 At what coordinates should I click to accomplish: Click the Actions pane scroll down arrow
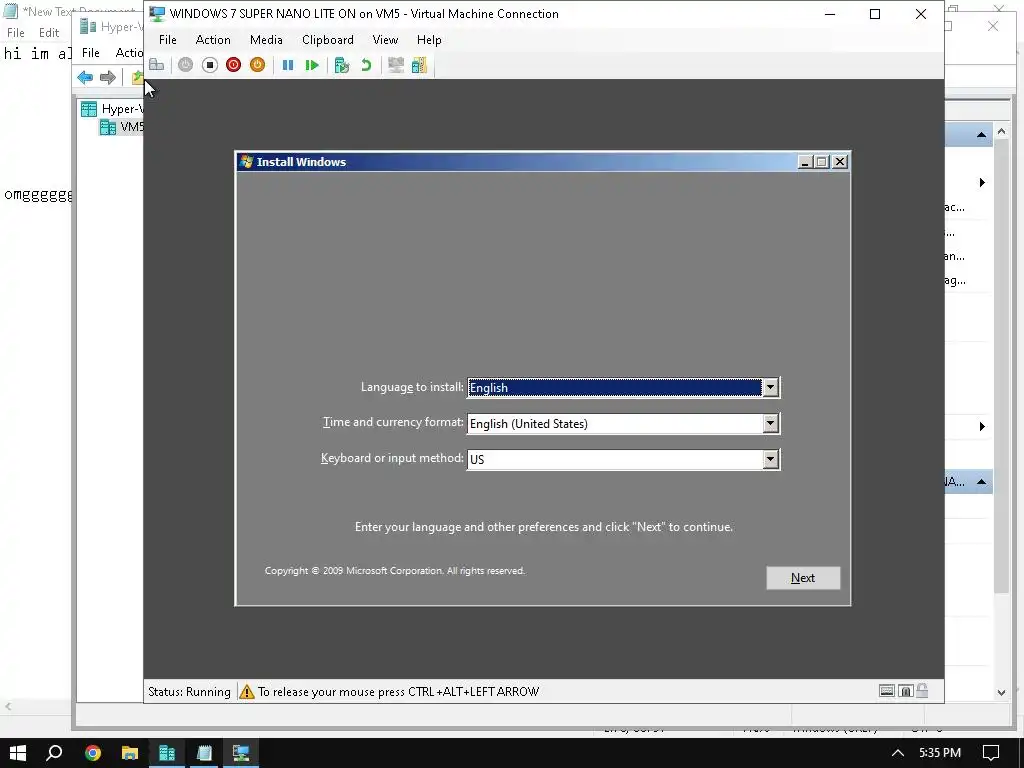pos(1002,692)
